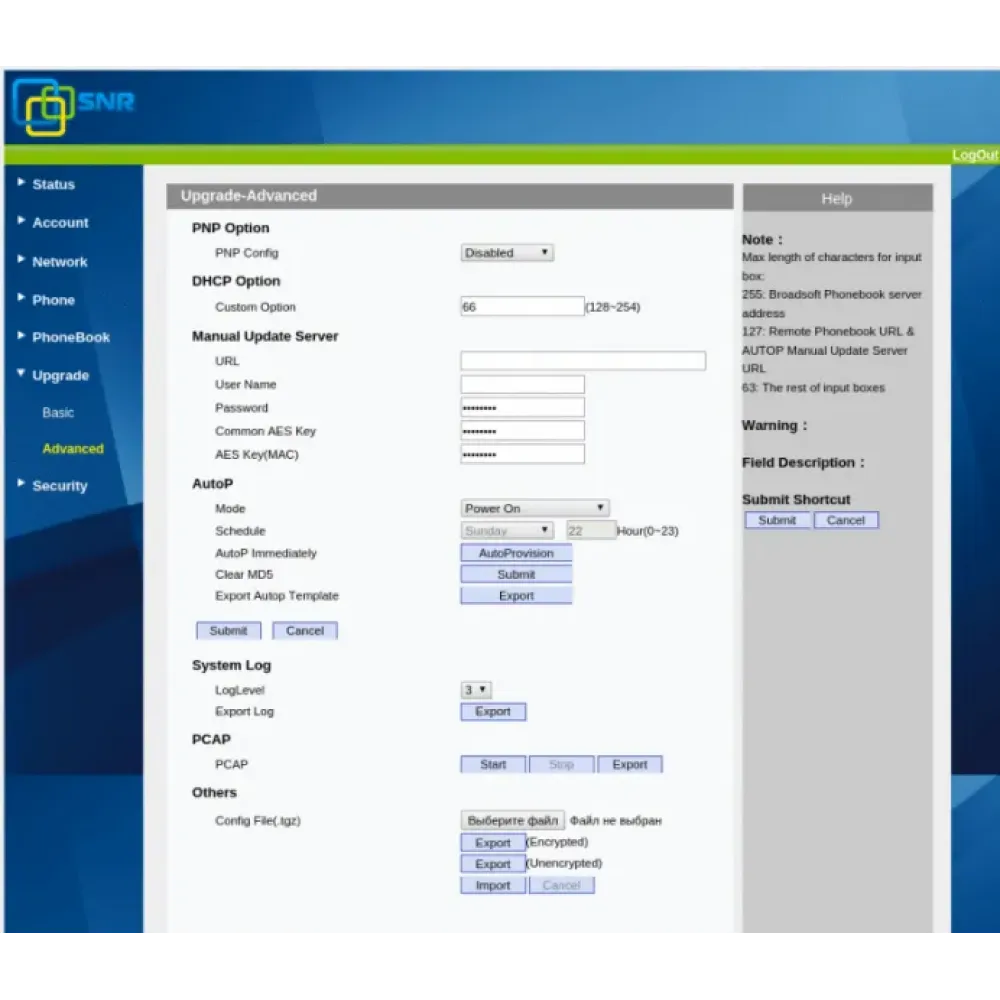Export the system log
This screenshot has width=1000, height=1000.
[x=493, y=712]
